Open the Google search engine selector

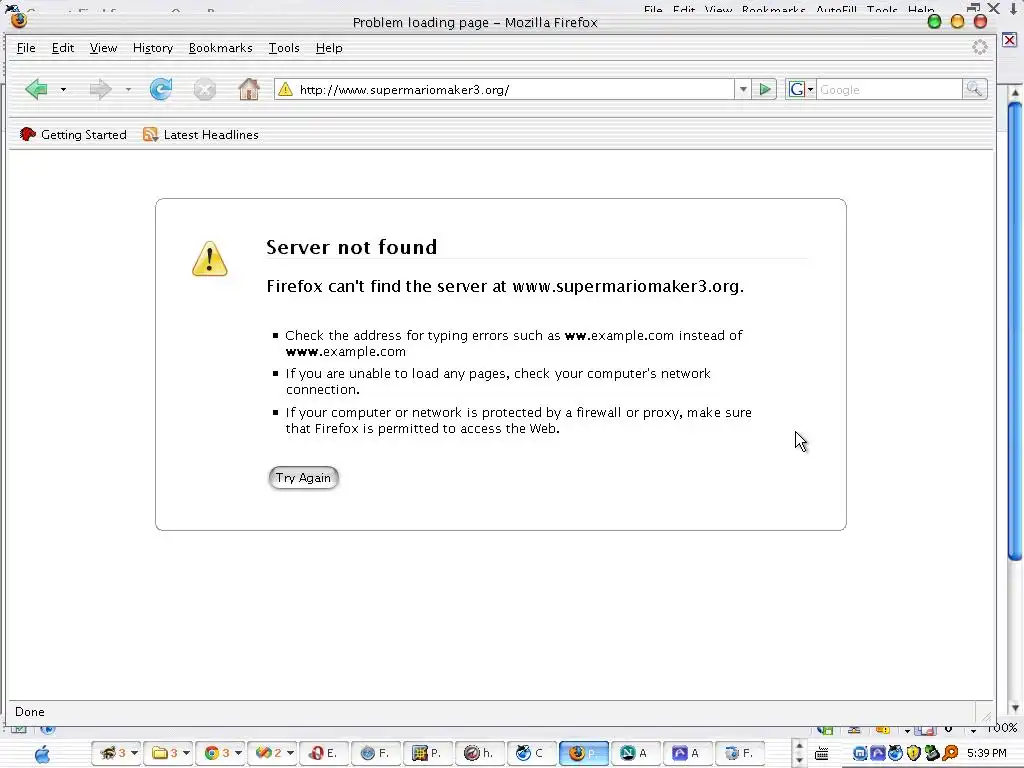tap(801, 89)
